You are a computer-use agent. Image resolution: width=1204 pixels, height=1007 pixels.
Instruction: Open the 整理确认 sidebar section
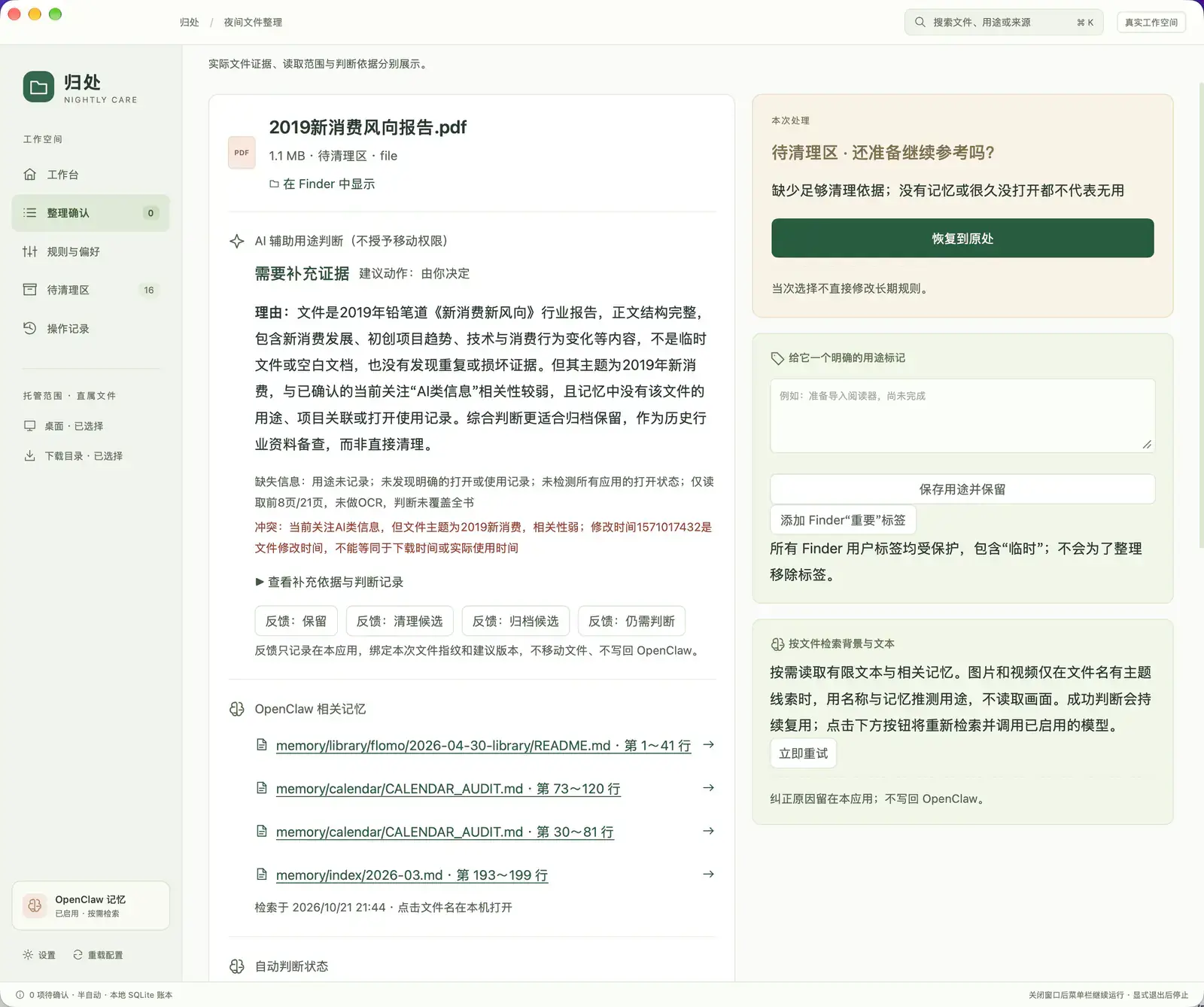[91, 213]
